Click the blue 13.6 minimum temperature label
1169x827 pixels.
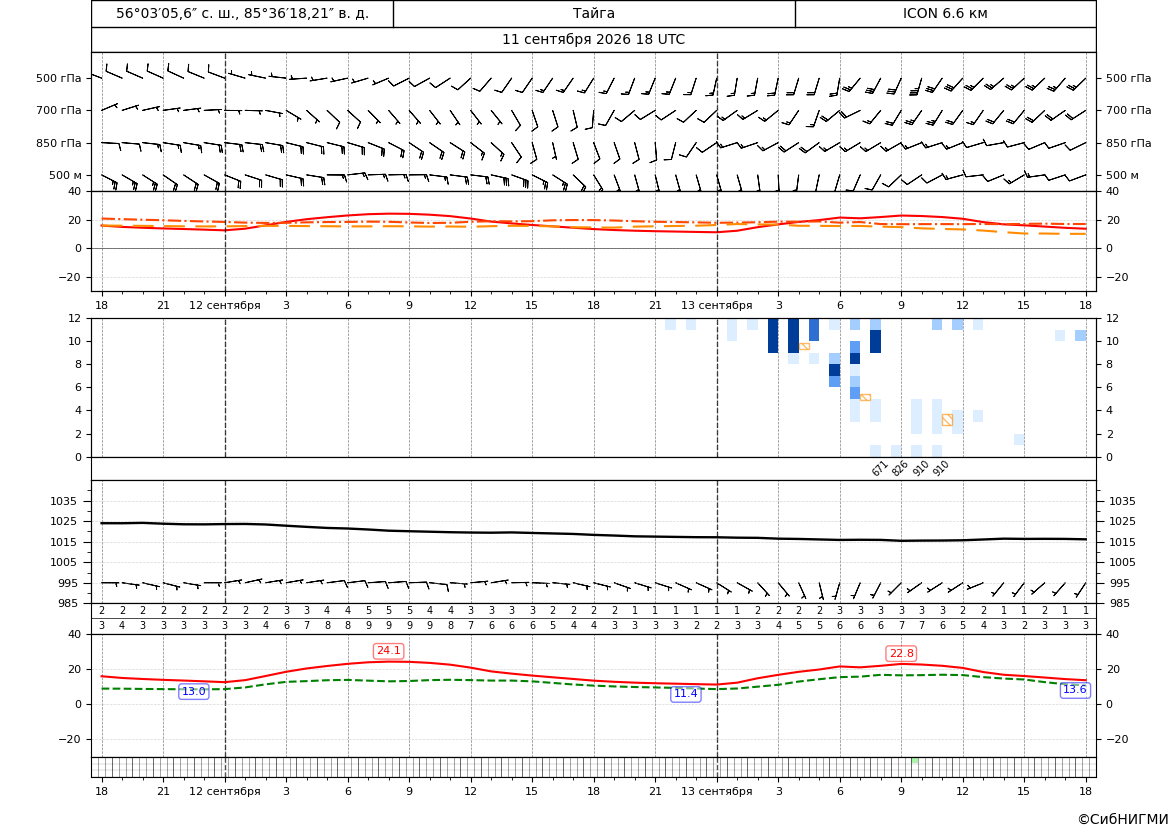coord(1074,690)
